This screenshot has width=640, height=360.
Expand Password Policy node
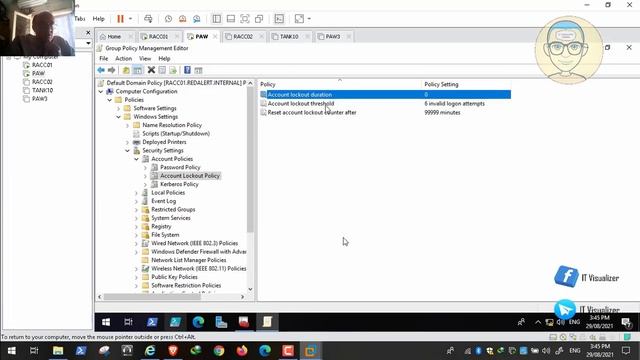[145, 168]
